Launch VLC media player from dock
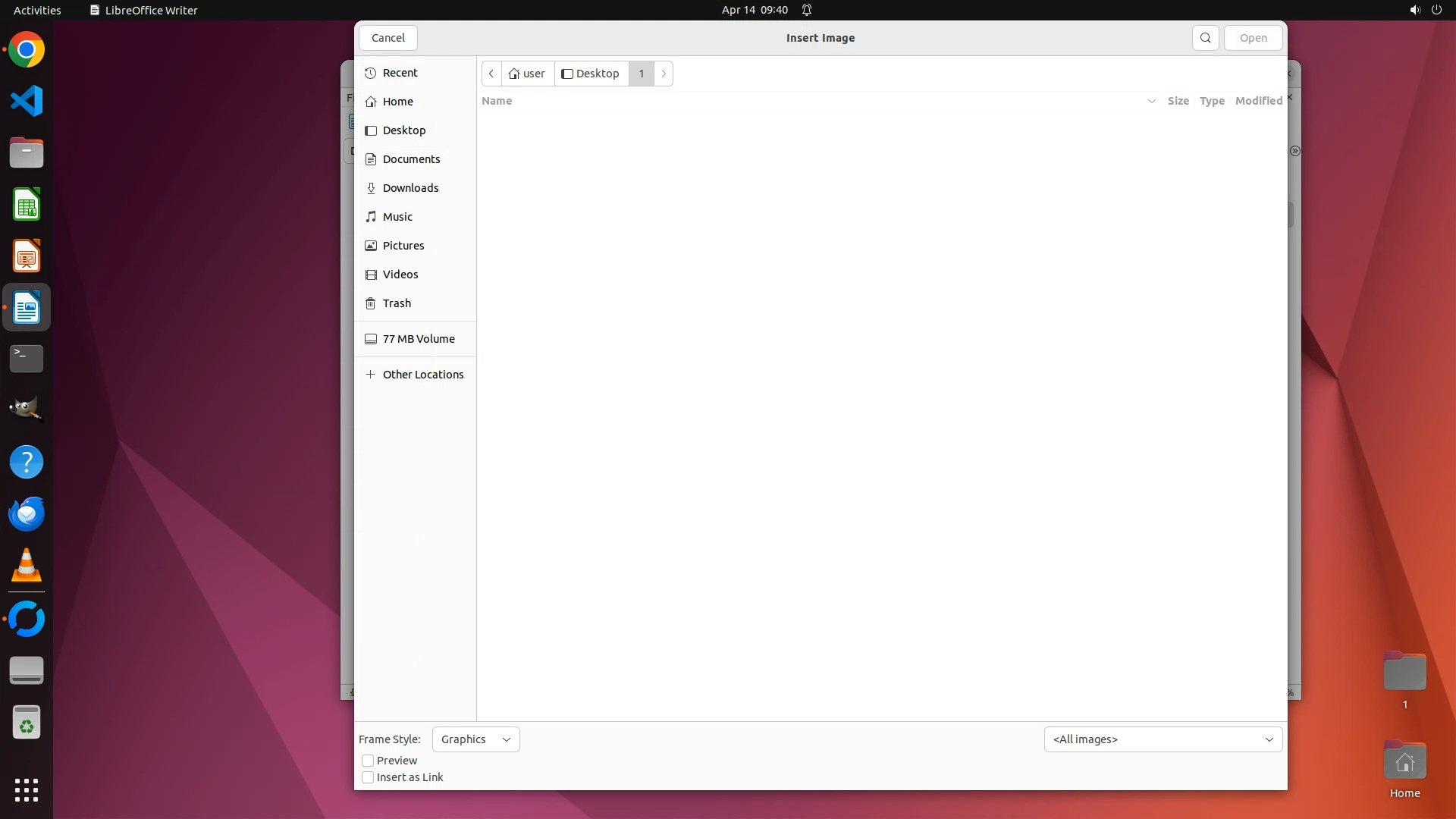The width and height of the screenshot is (1456, 819). [x=27, y=566]
